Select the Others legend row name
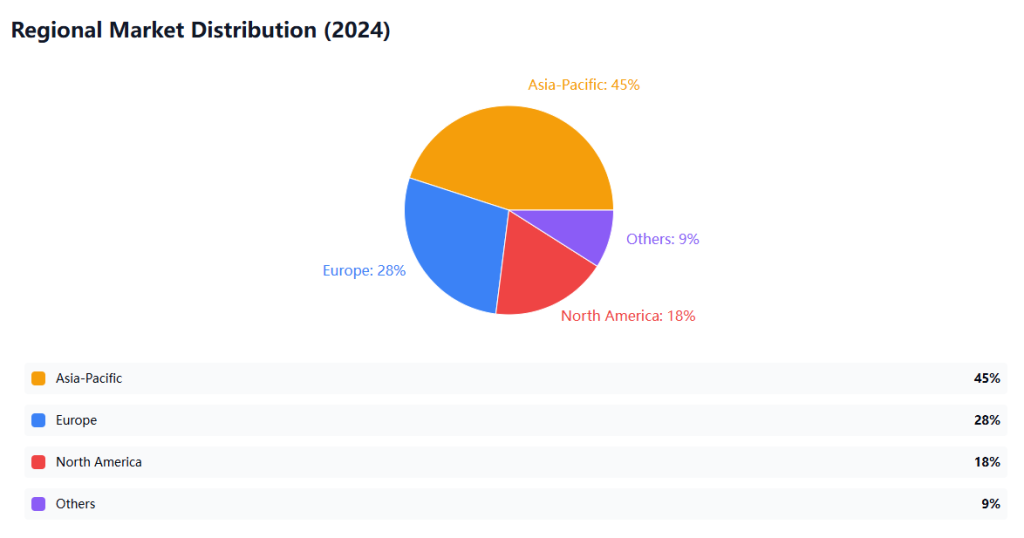The image size is (1024, 538). tap(76, 504)
